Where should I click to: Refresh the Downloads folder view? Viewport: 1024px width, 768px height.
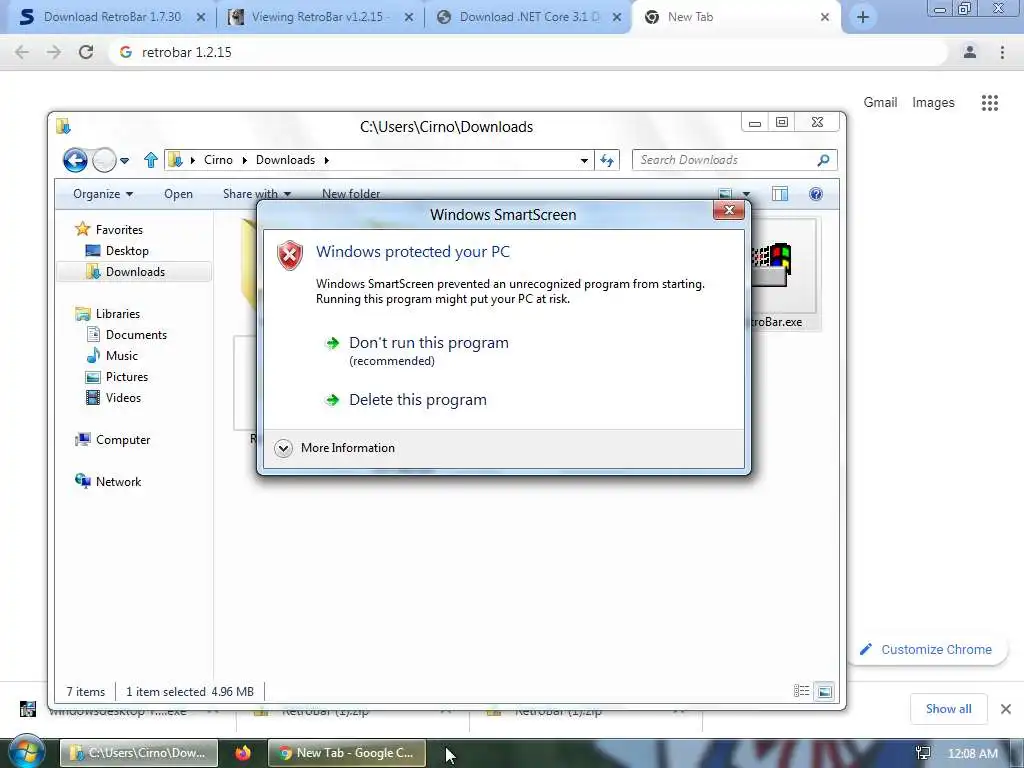point(607,161)
